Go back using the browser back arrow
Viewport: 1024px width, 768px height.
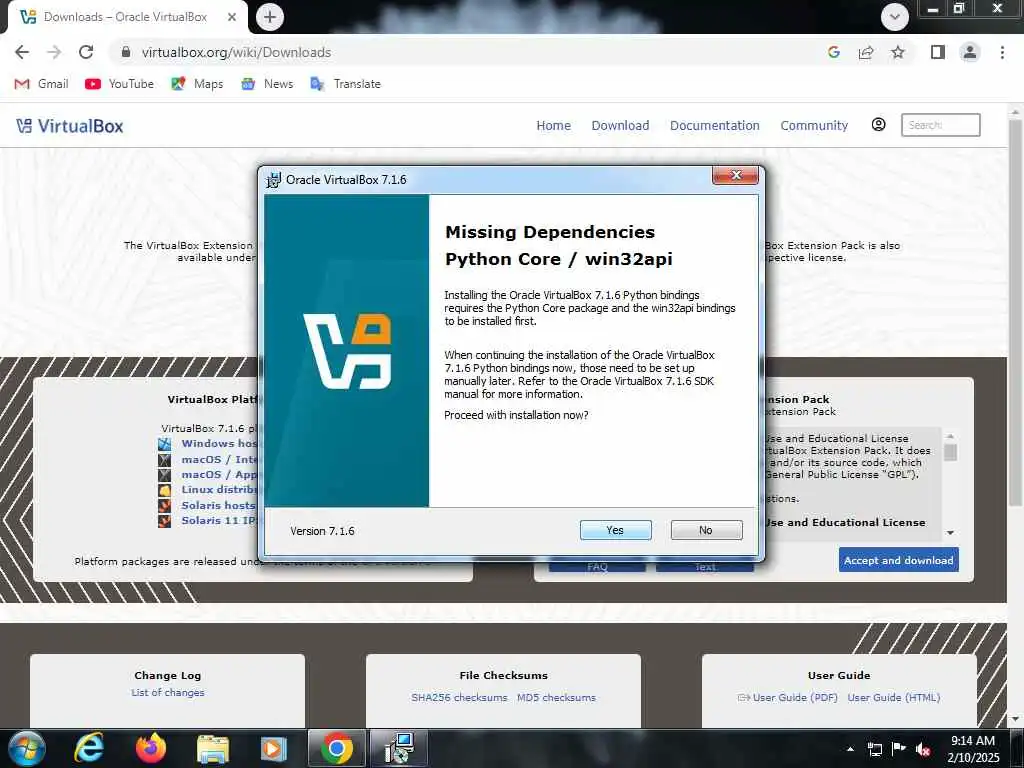[22, 52]
